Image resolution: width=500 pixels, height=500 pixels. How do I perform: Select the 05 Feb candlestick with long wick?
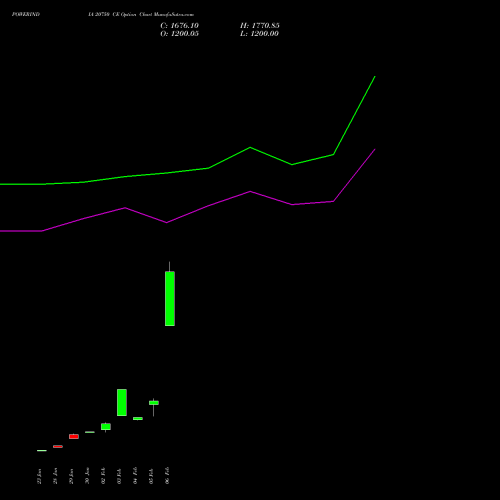[154, 403]
